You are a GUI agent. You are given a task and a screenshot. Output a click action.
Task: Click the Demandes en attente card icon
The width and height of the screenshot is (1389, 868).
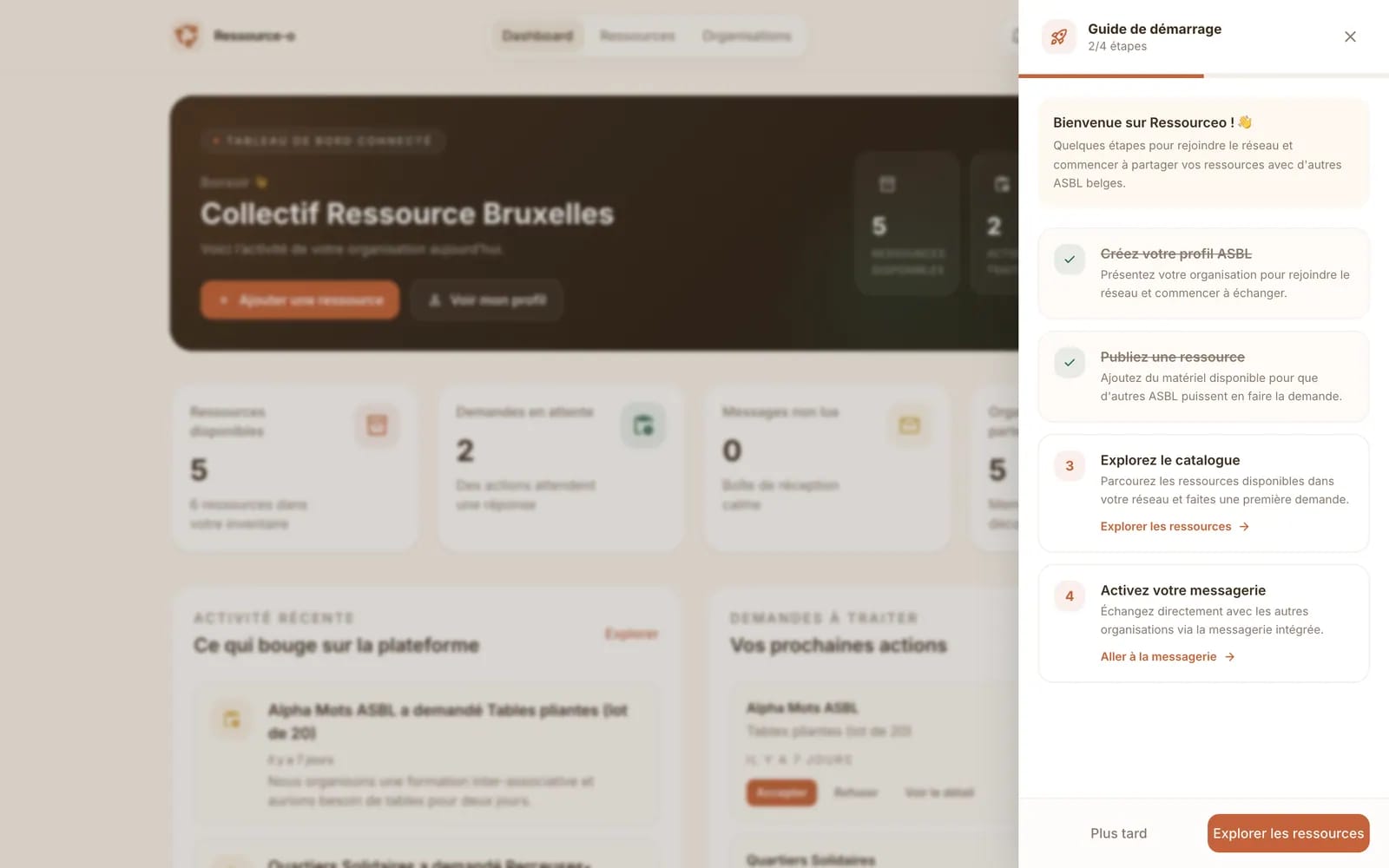click(643, 425)
